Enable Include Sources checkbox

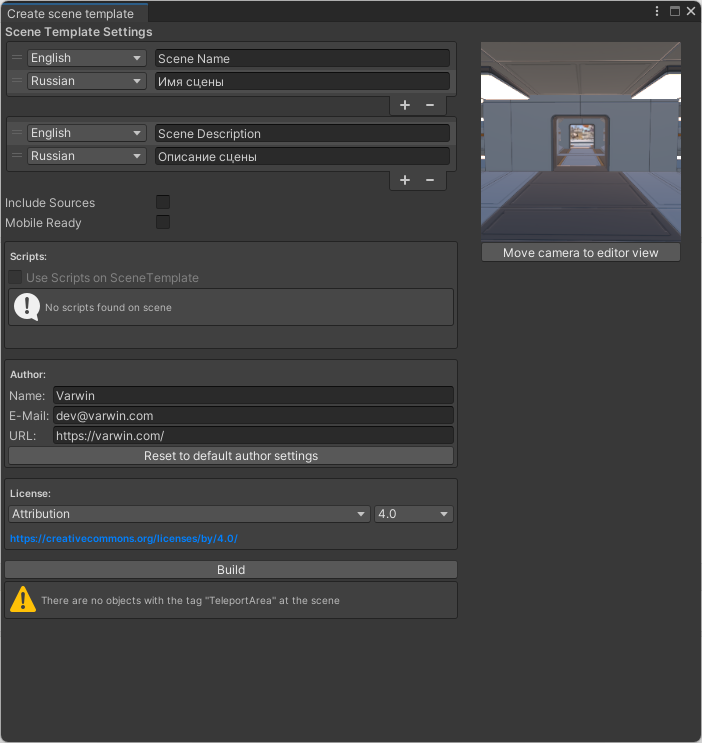coord(163,202)
